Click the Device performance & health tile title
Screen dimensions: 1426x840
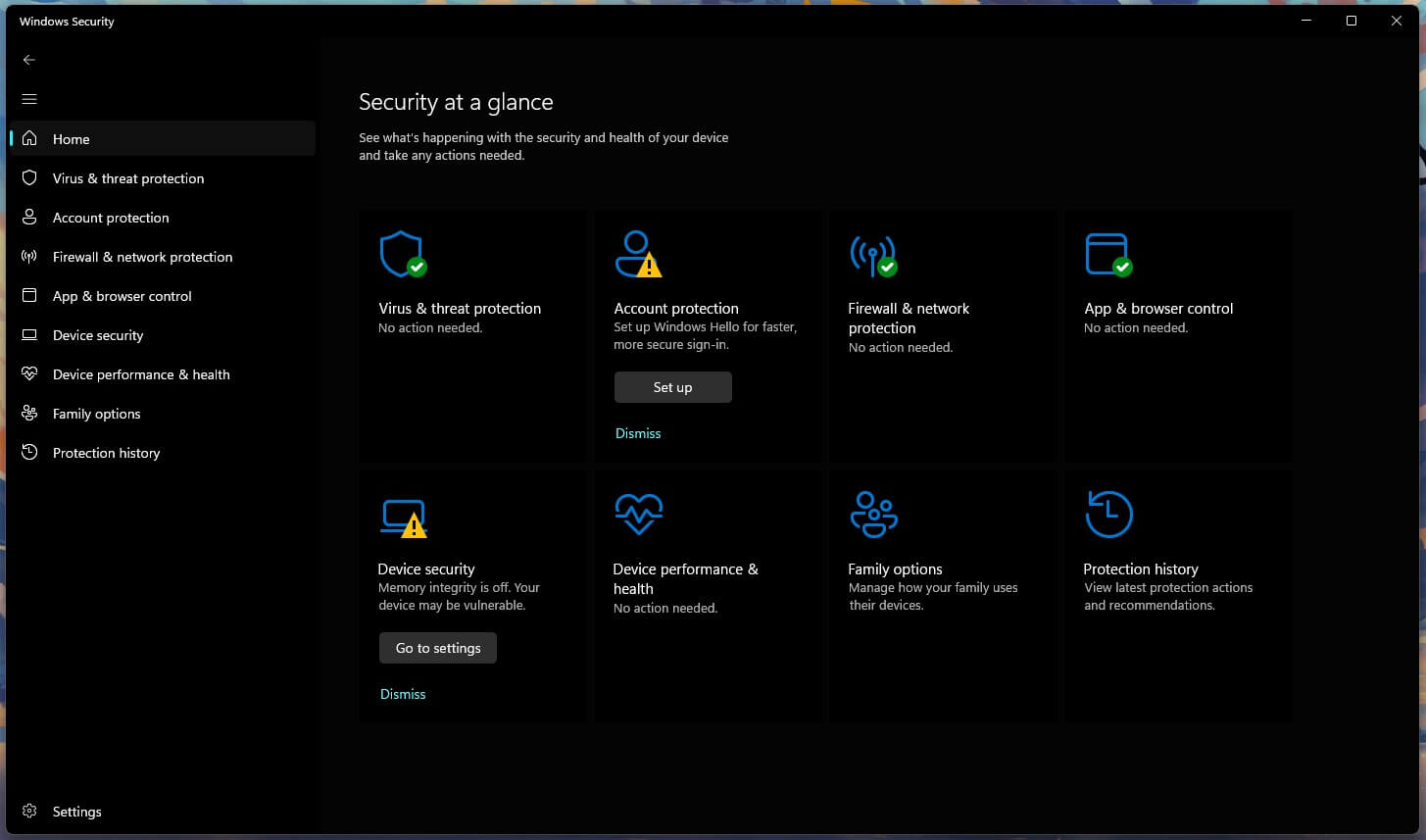685,578
